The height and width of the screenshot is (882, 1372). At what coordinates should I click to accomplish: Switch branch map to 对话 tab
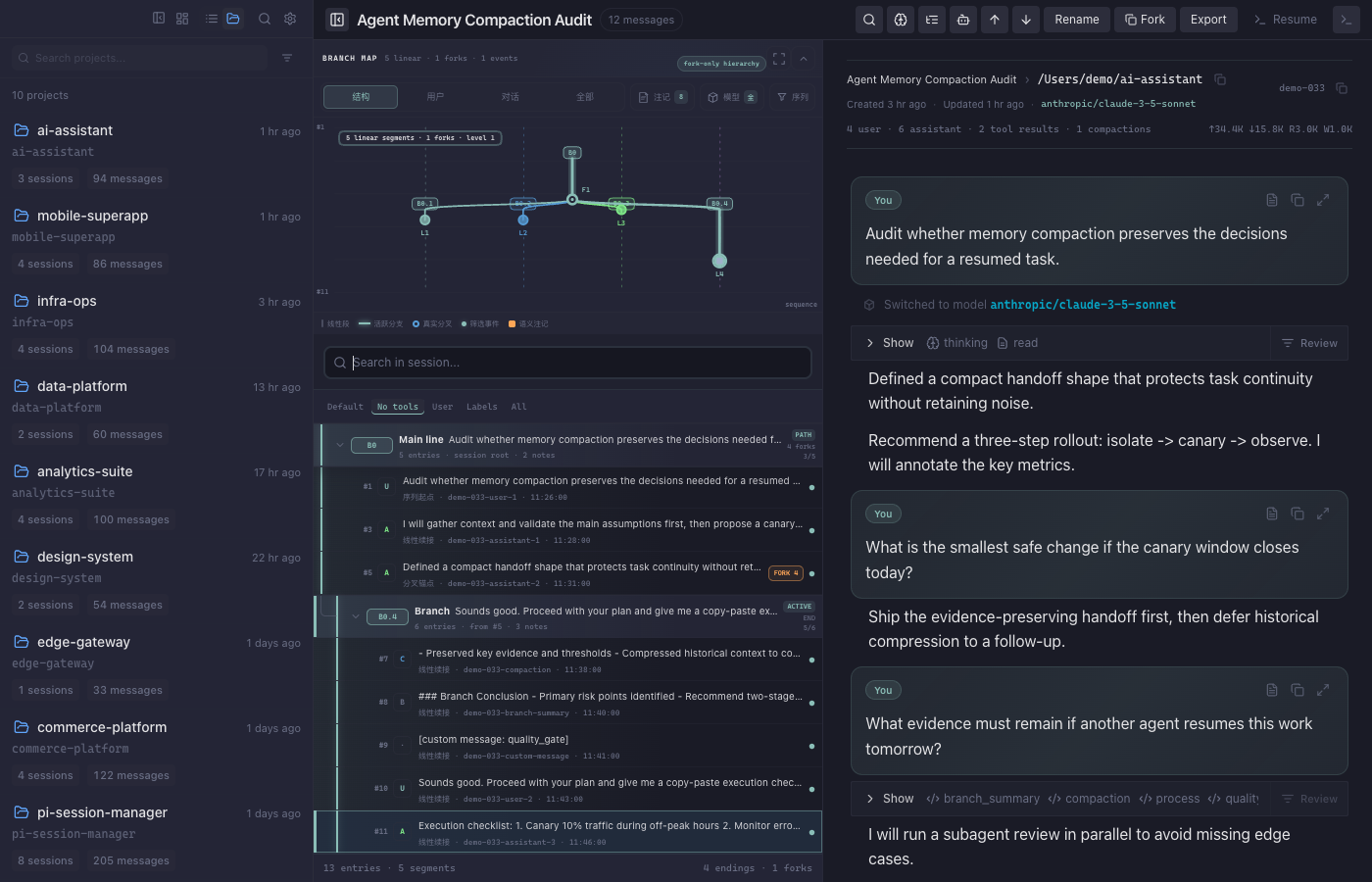511,97
